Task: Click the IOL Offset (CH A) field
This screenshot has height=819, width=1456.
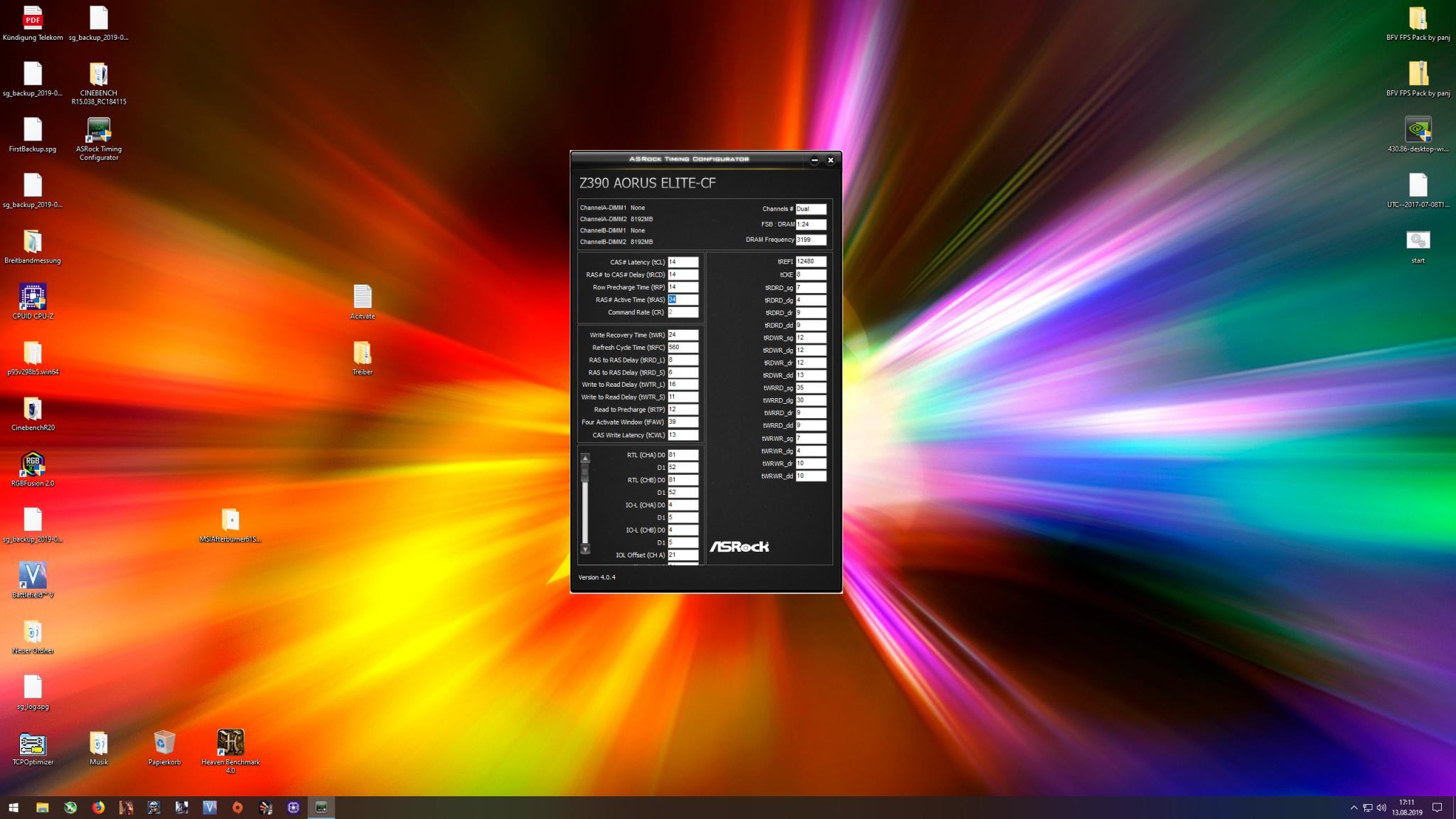Action: point(682,555)
